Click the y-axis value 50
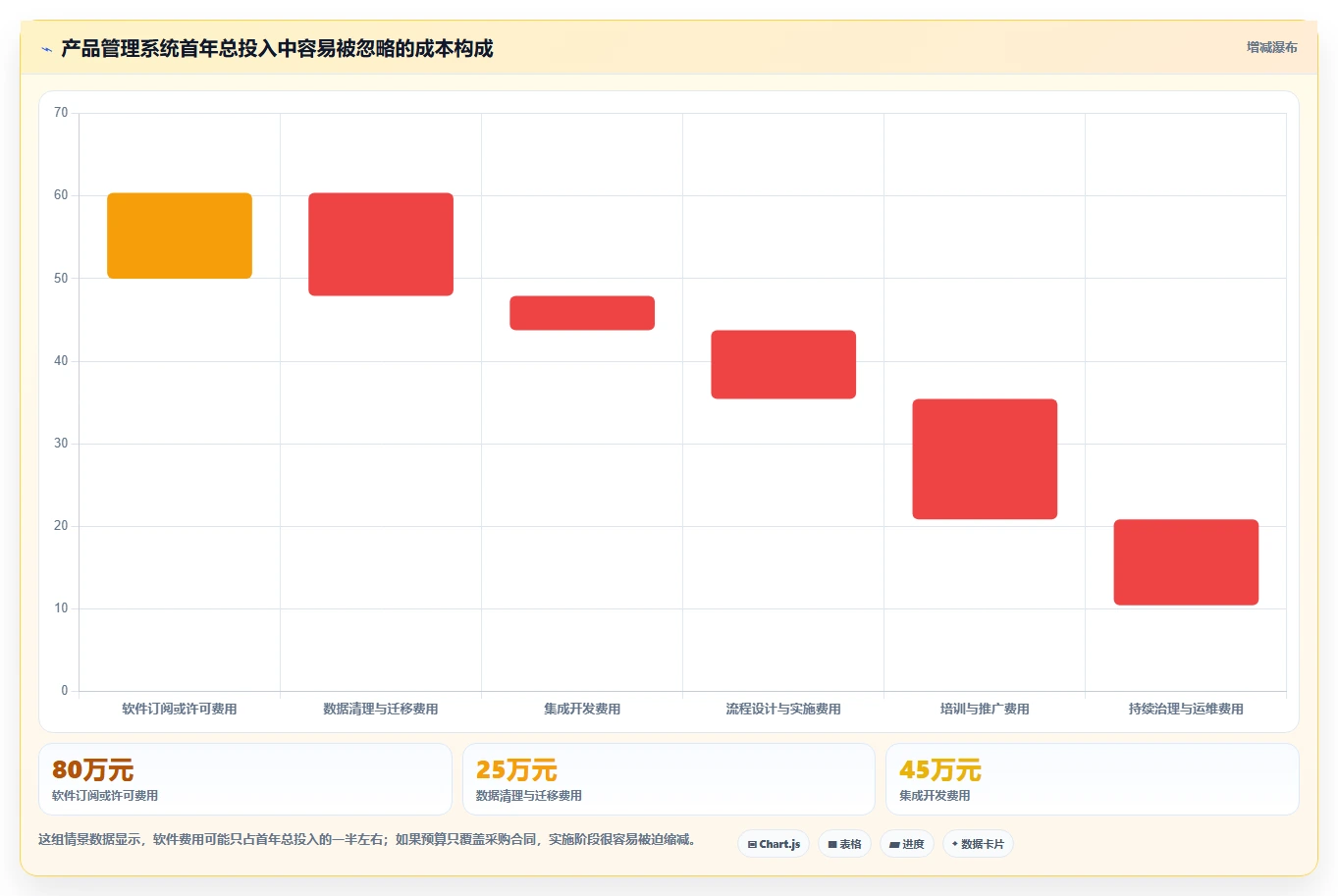This screenshot has height=896, width=1338. [61, 279]
